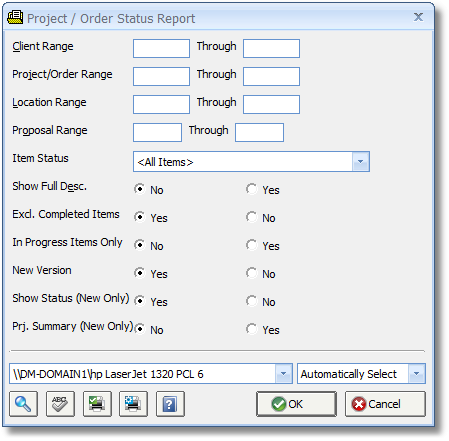Close the dialog with the X
This screenshot has height=441, width=449.
(x=418, y=17)
